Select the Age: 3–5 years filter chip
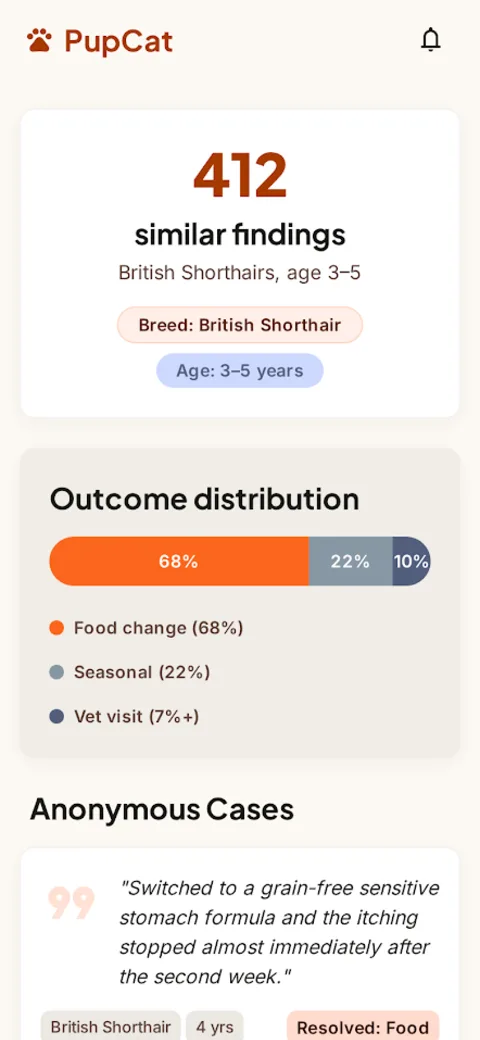This screenshot has width=480, height=1040. [240, 370]
